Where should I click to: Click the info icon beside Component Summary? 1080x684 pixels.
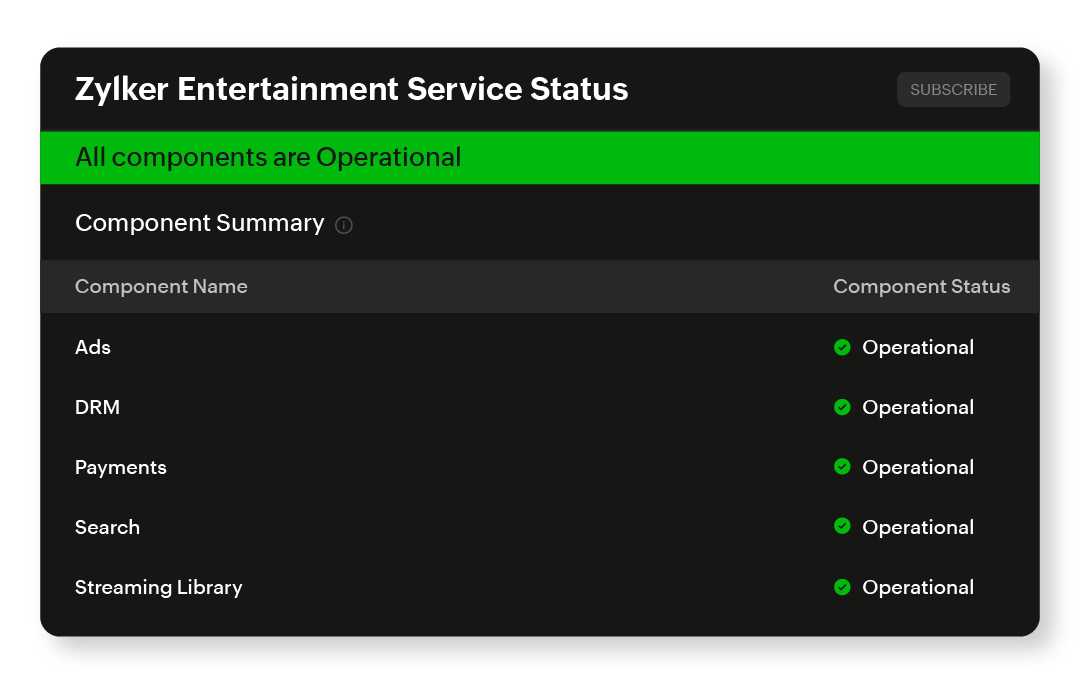344,225
